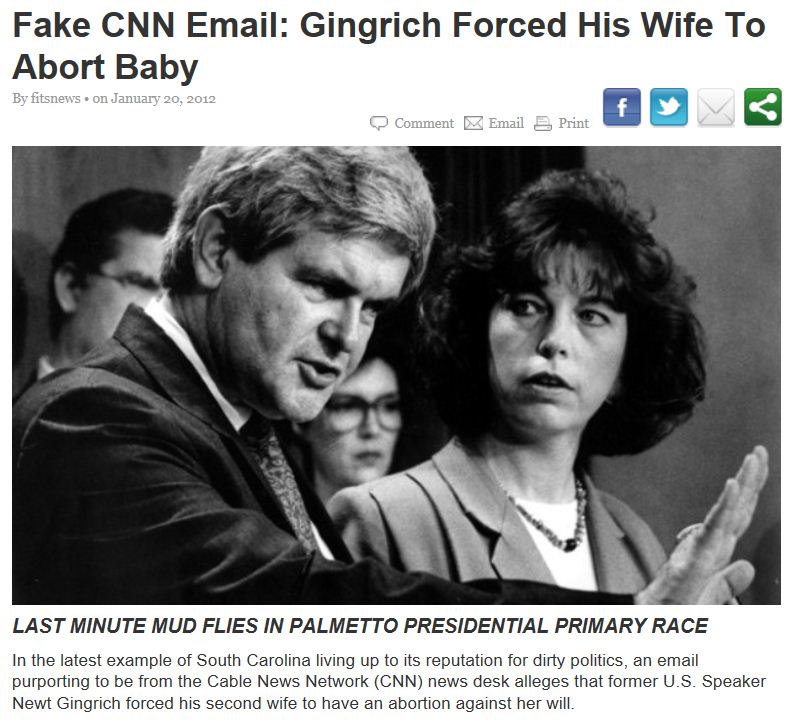Click the Last Minute Mud Flies subheading
The width and height of the screenshot is (797, 722).
(360, 625)
